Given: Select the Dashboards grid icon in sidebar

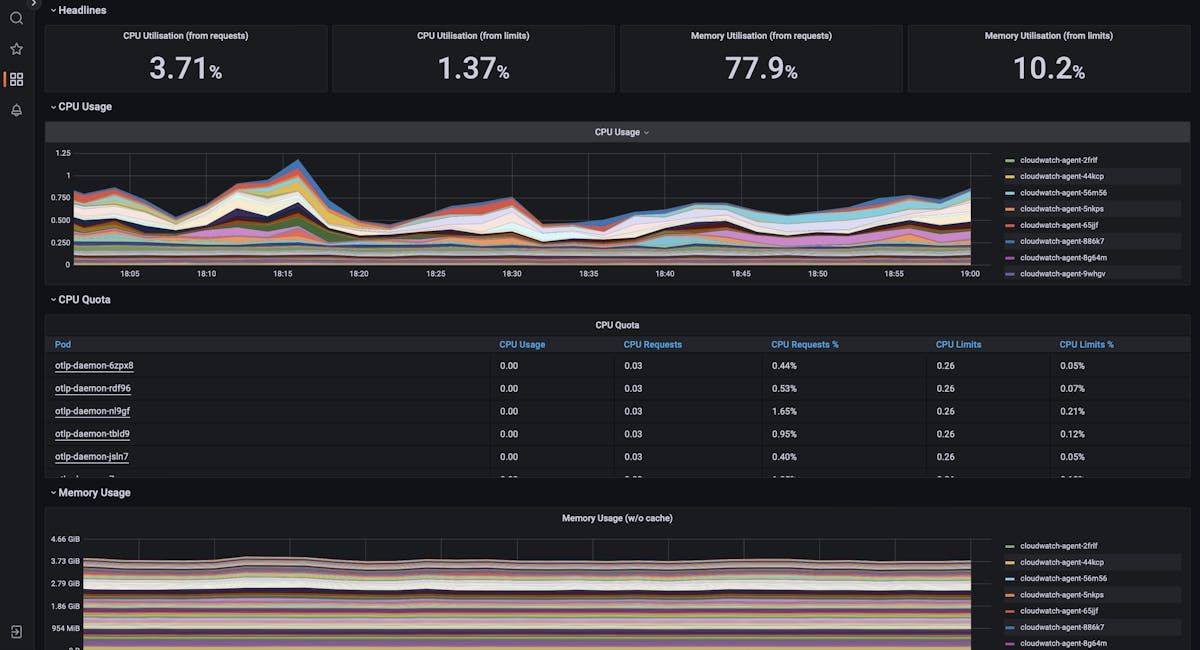Looking at the screenshot, I should coord(15,78).
